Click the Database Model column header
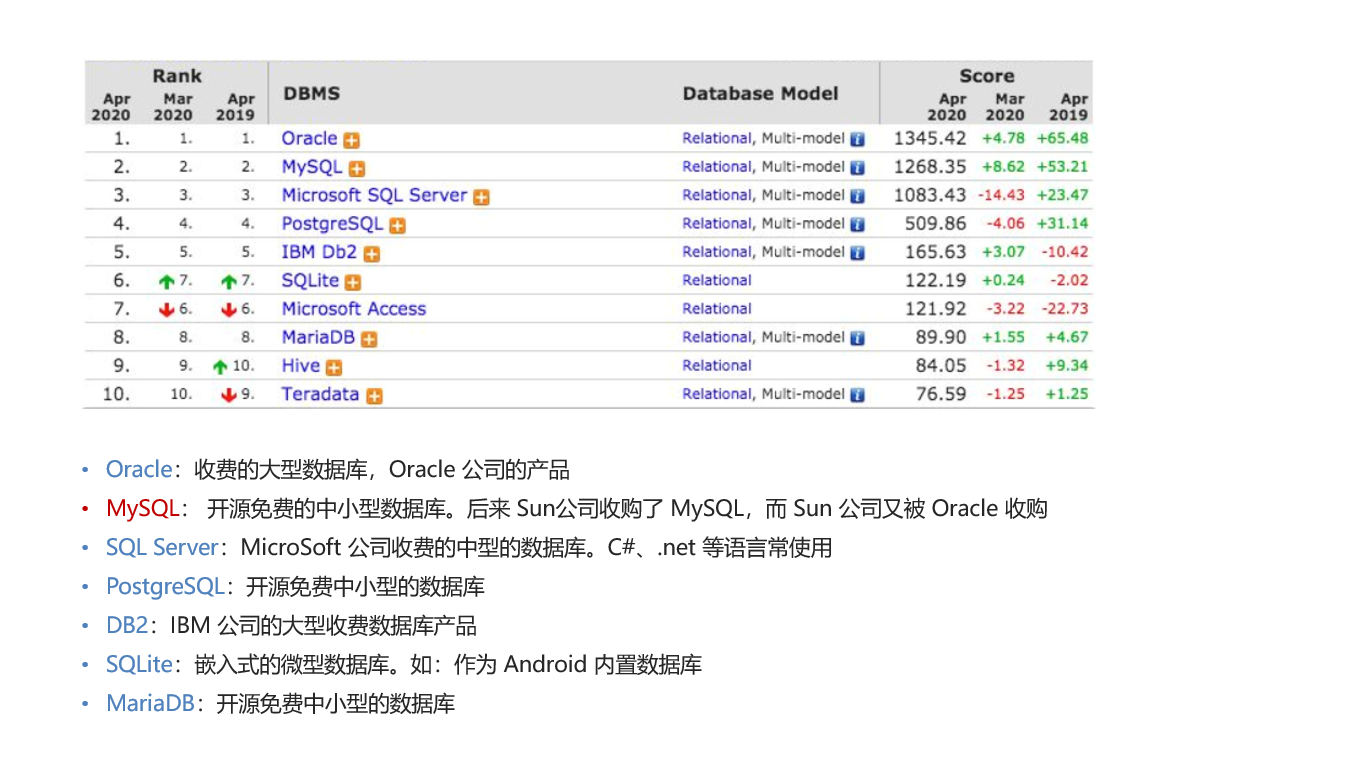 pyautogui.click(x=760, y=93)
